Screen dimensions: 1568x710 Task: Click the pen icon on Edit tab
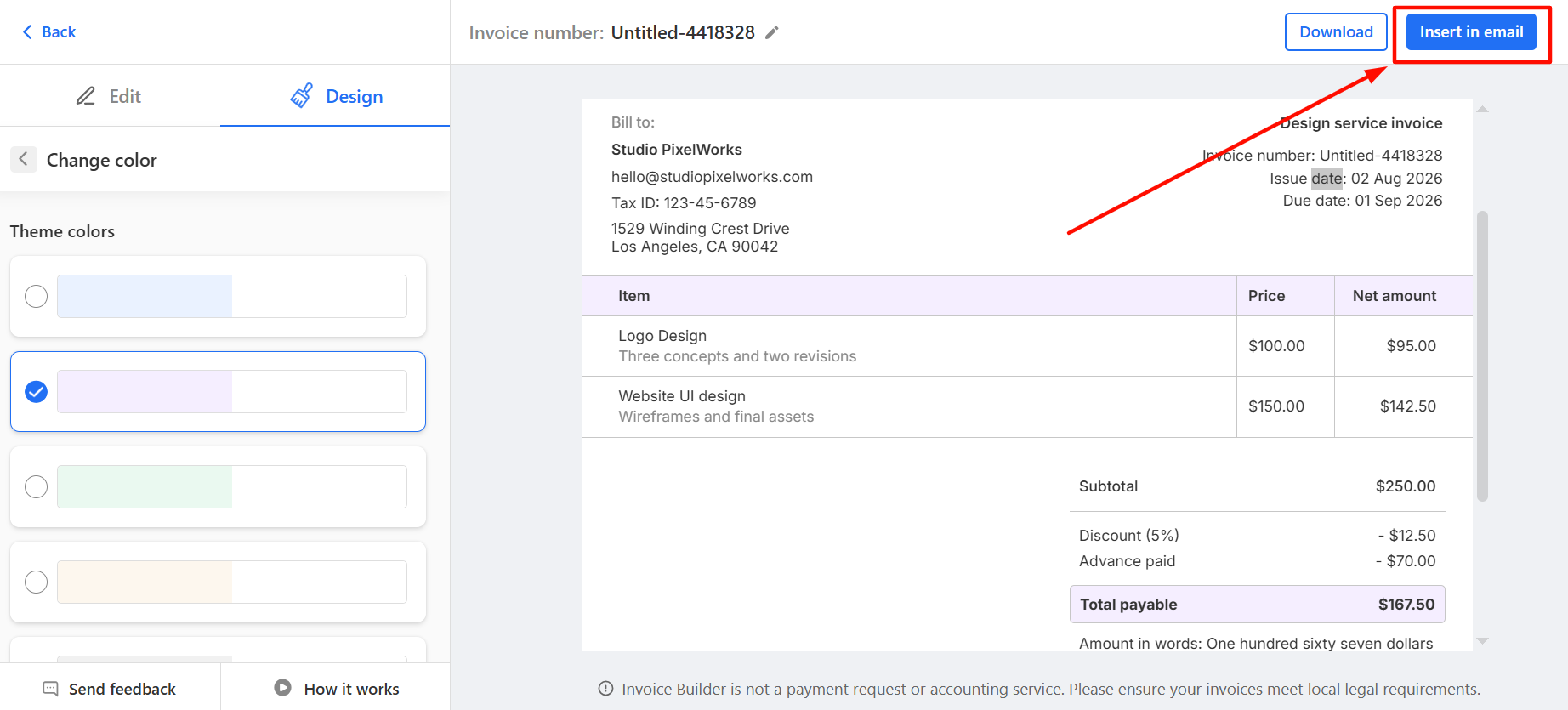(x=86, y=96)
